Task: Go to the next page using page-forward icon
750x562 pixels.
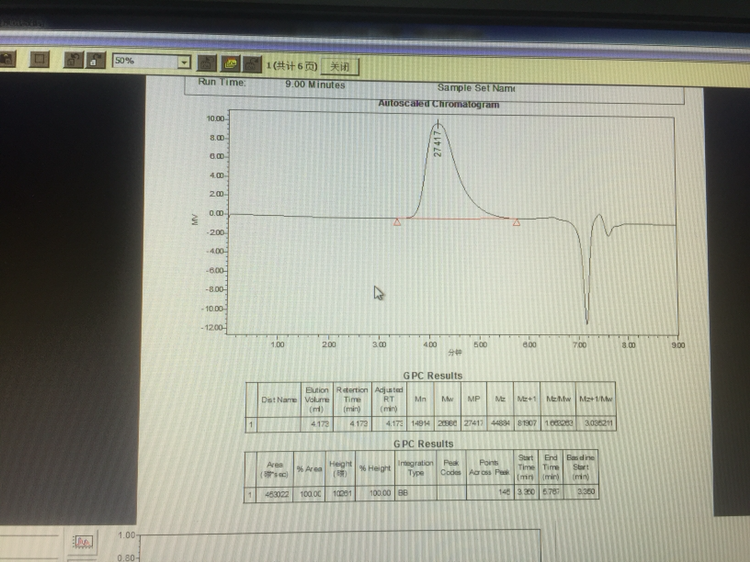Action: (95, 60)
